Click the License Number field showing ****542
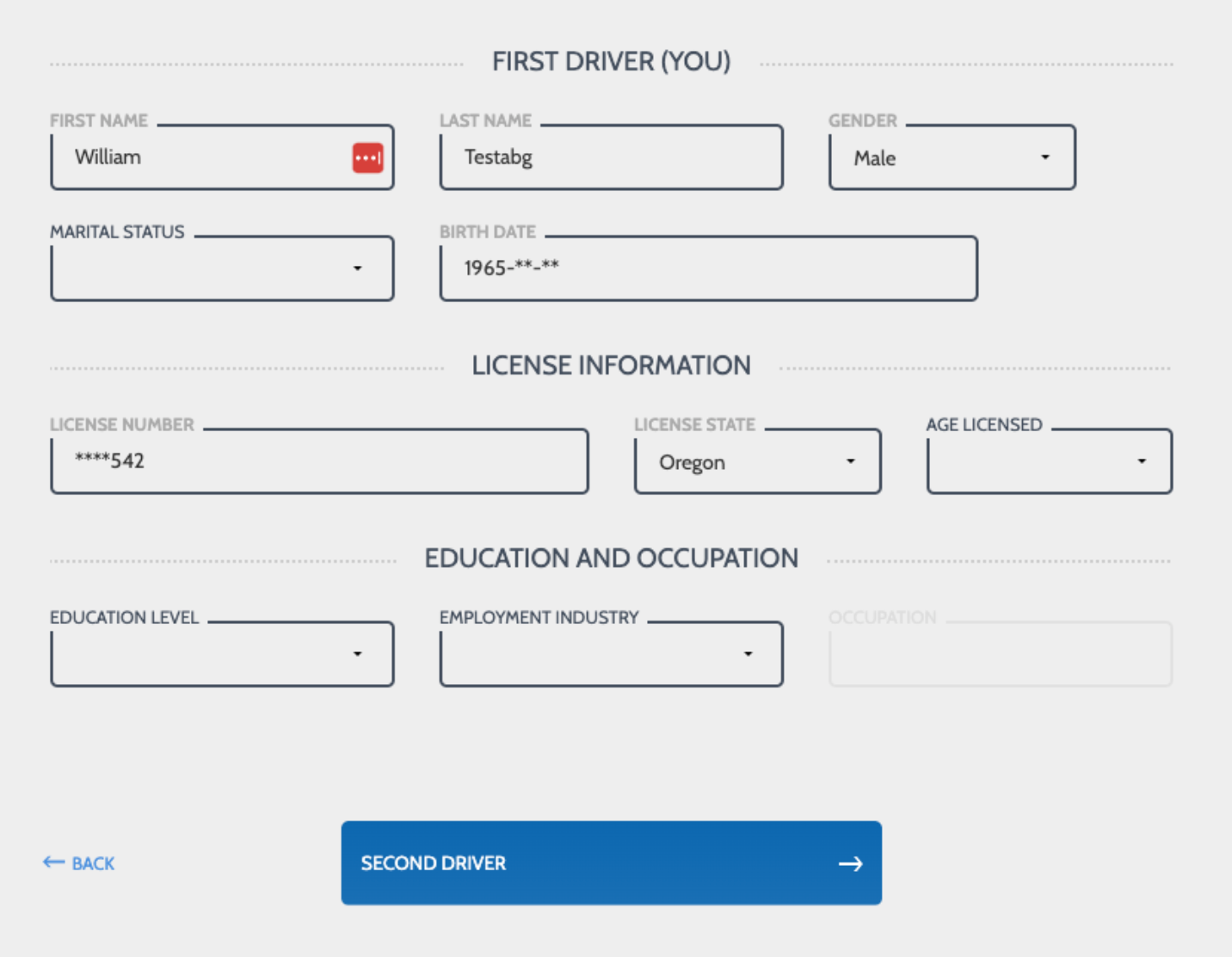Screen dimensions: 1232x957 click(319, 461)
